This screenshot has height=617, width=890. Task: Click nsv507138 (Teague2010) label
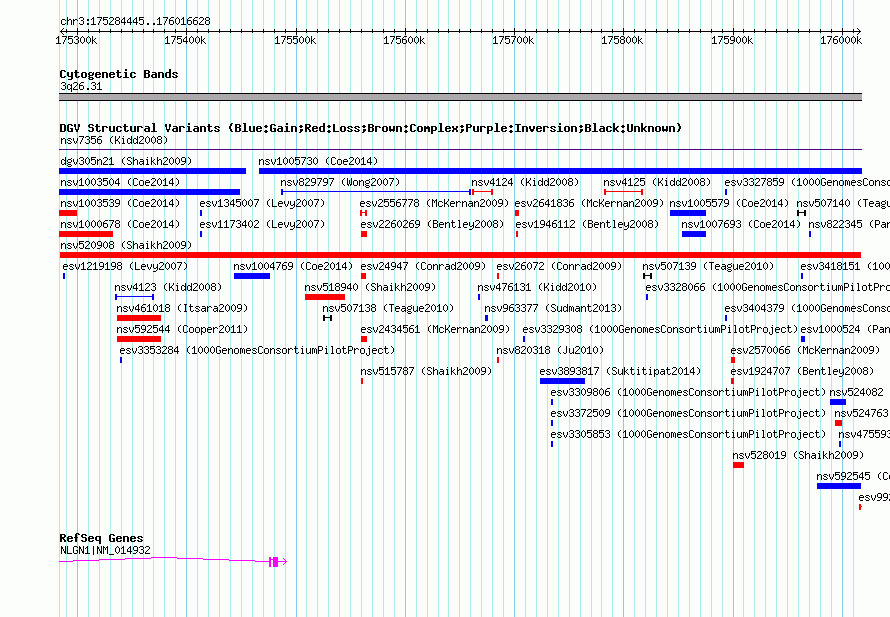point(388,308)
